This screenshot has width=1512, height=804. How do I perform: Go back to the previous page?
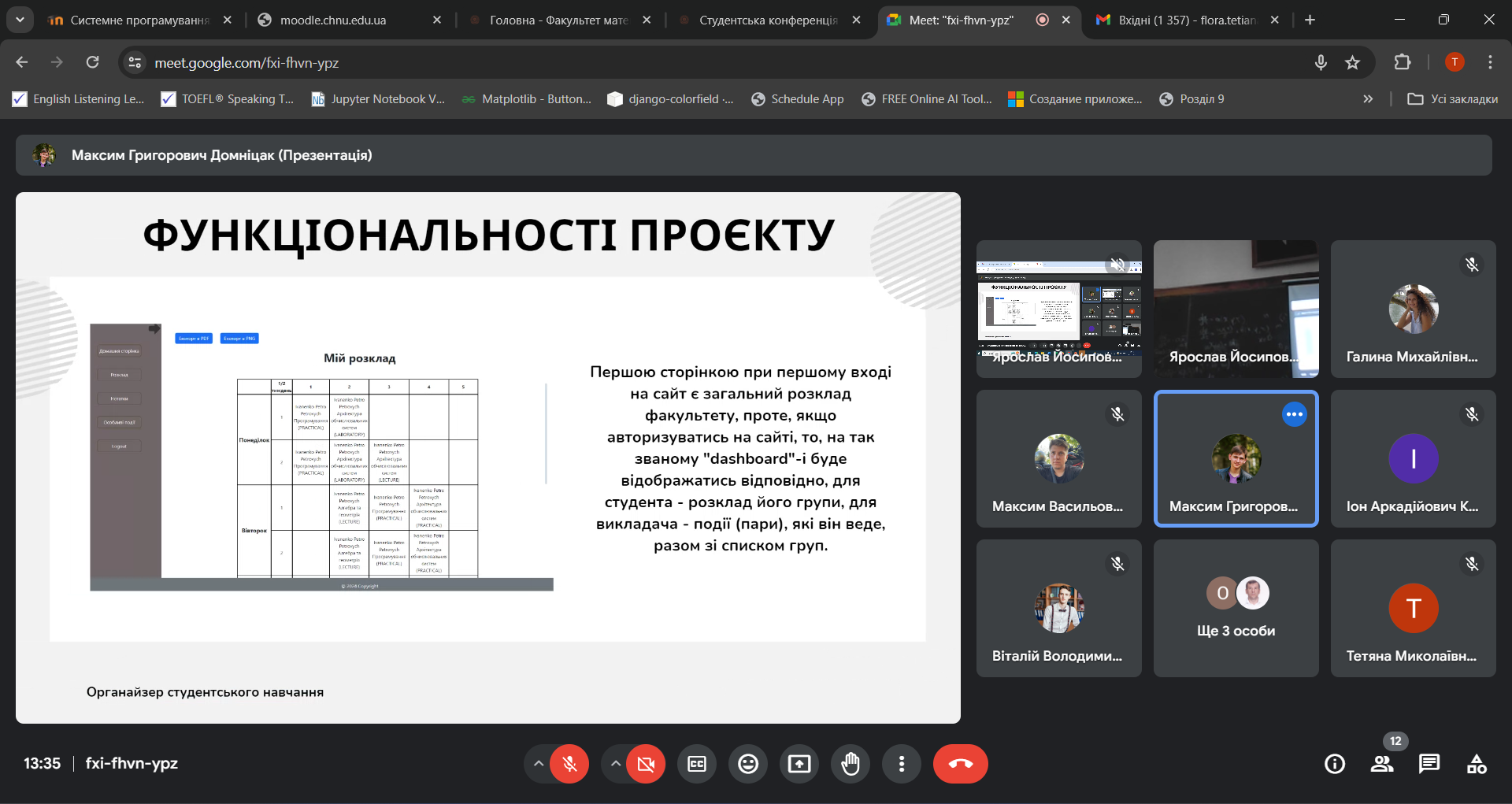(22, 62)
